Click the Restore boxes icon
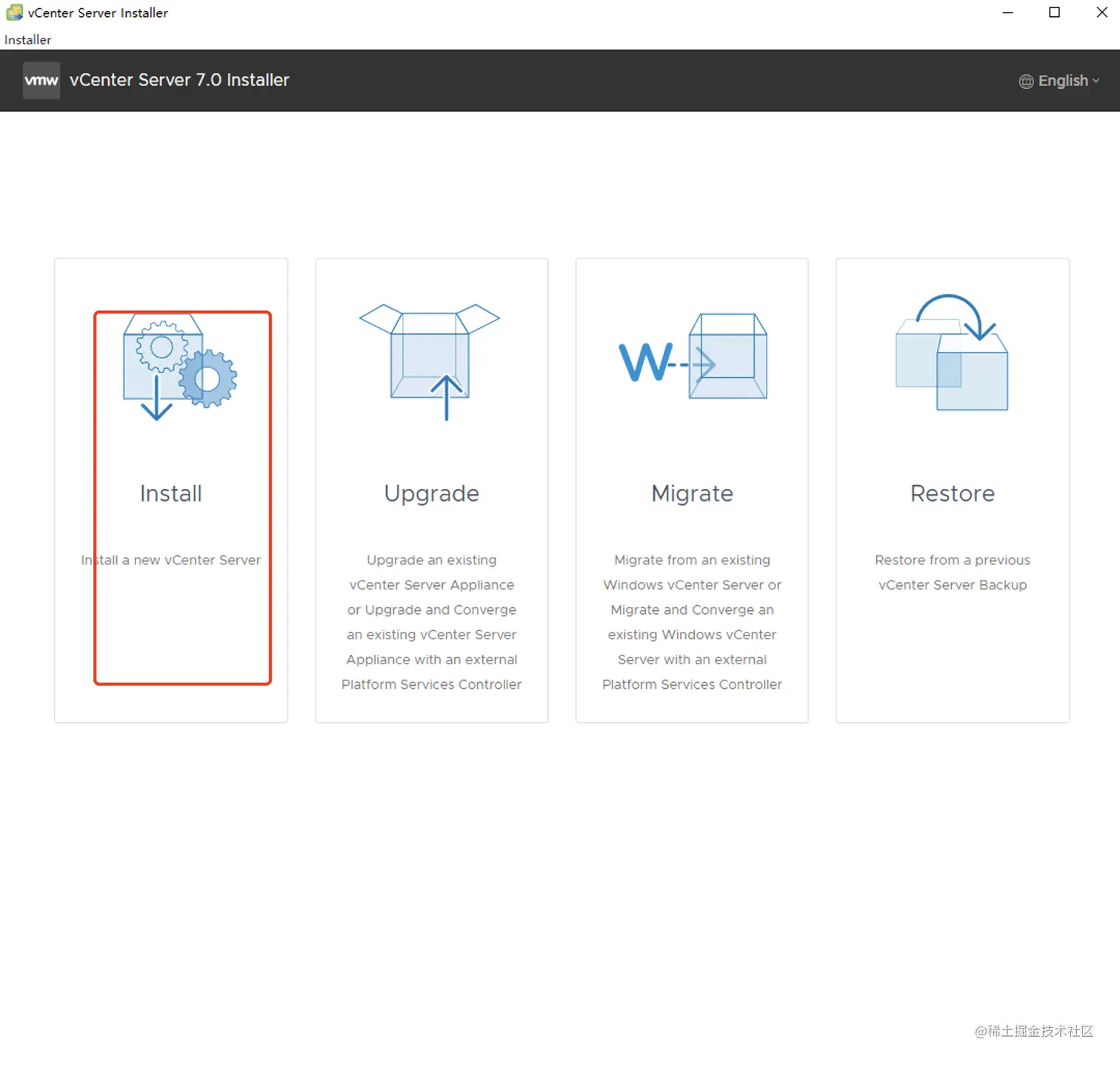The height and width of the screenshot is (1065, 1120). coord(952,353)
